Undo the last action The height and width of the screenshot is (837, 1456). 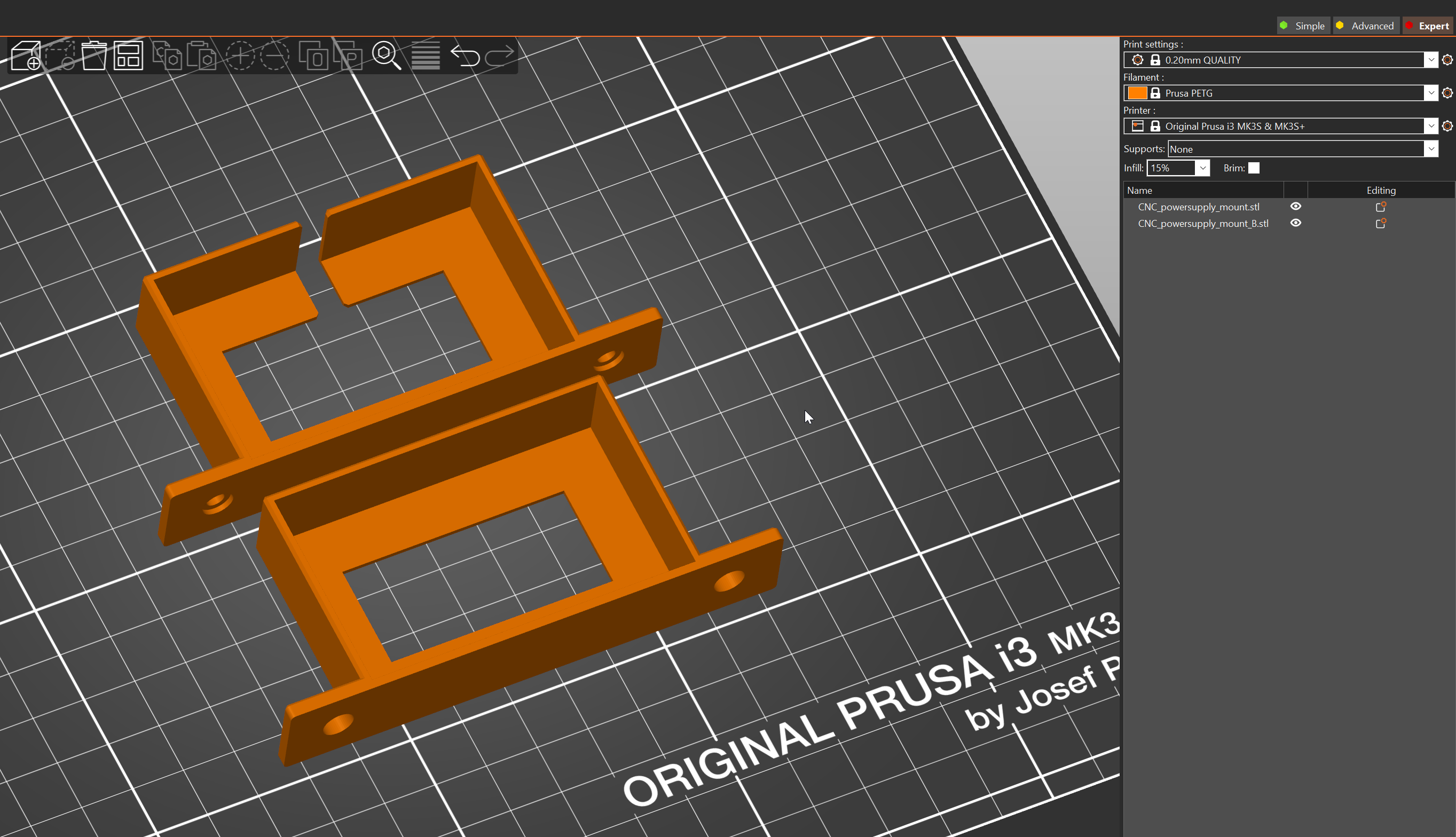point(466,56)
